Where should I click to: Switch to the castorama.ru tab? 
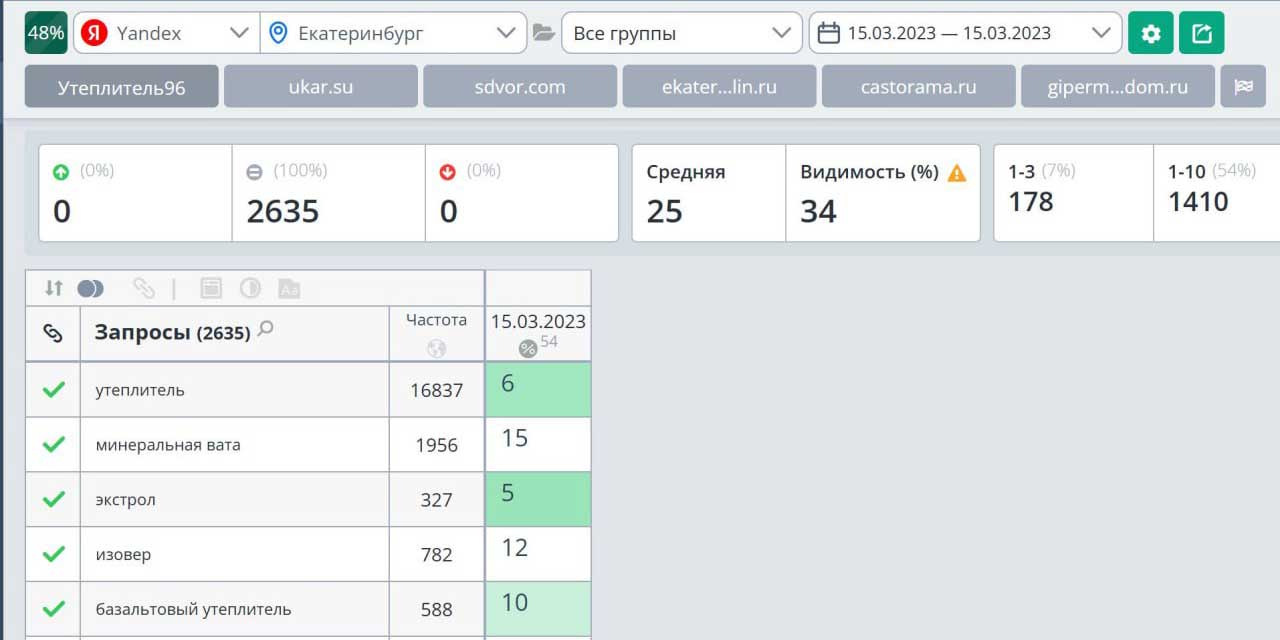coord(918,87)
